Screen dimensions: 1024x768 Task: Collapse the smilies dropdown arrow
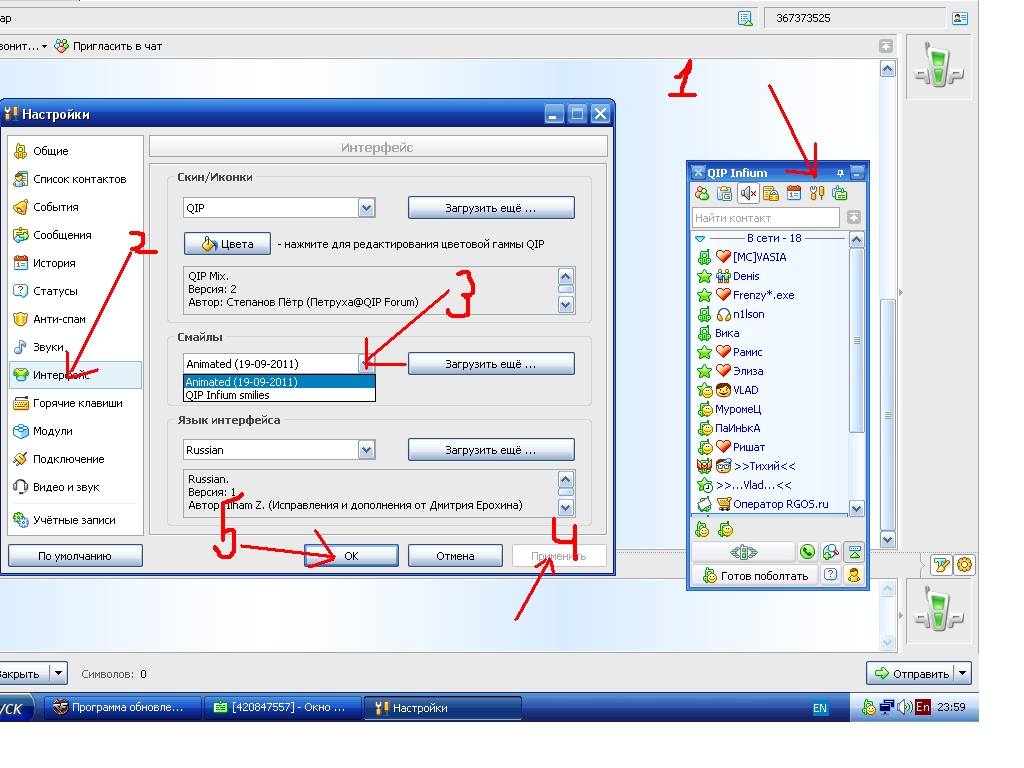(x=366, y=363)
